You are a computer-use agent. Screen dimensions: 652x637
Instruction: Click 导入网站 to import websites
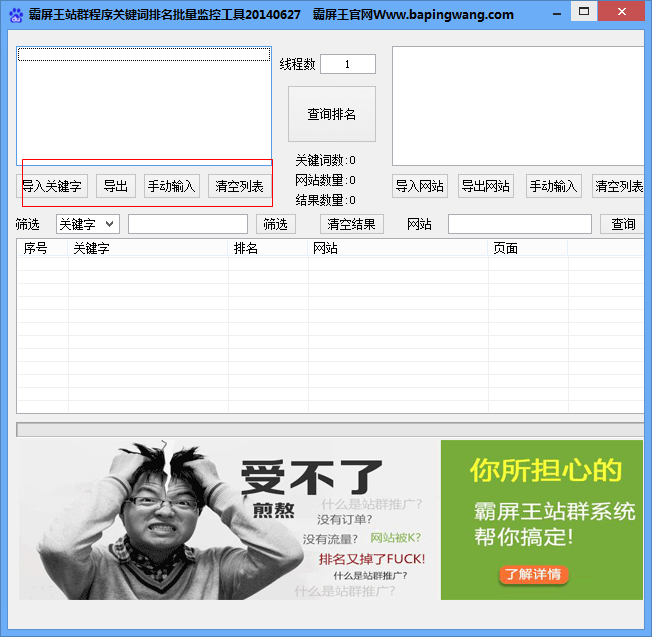(420, 186)
